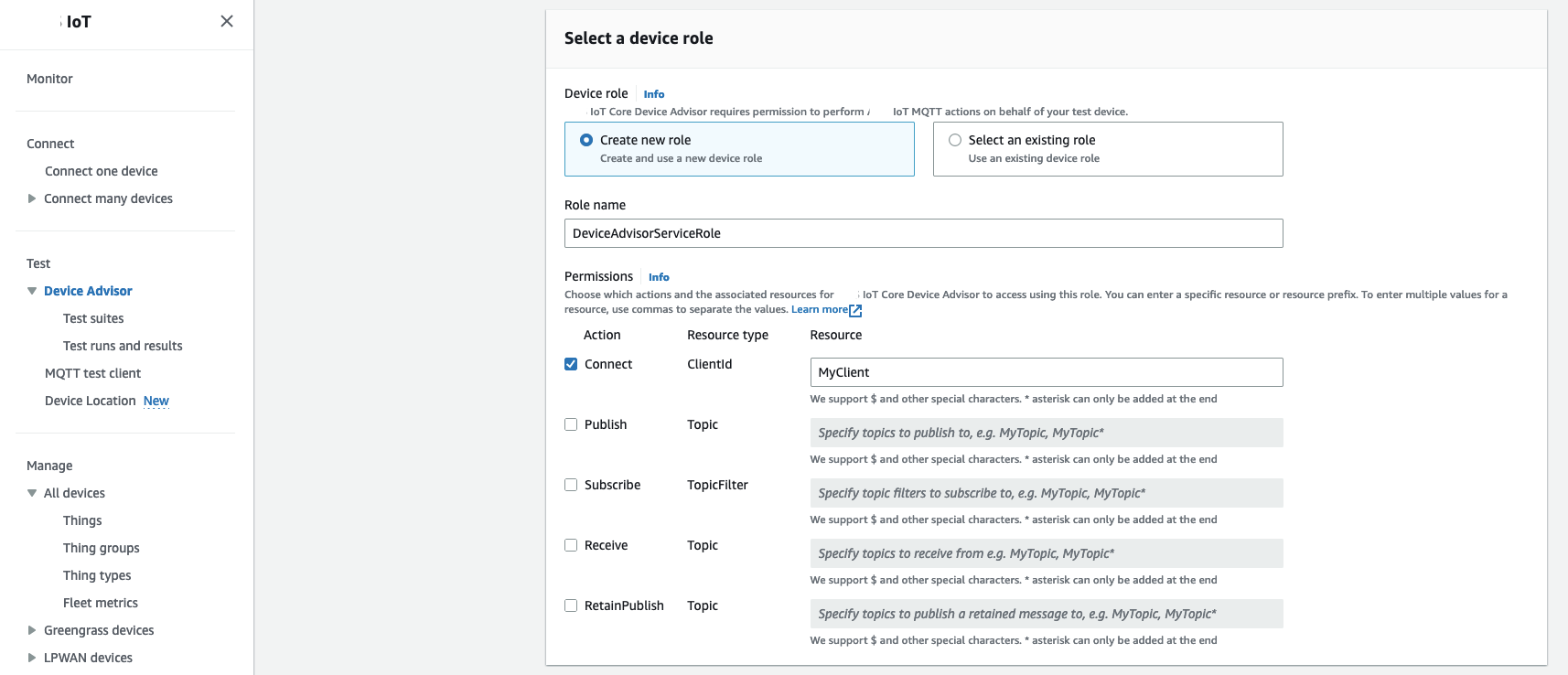Viewport: 1568px width, 675px height.
Task: Go to MQTT test client
Action: 92,373
